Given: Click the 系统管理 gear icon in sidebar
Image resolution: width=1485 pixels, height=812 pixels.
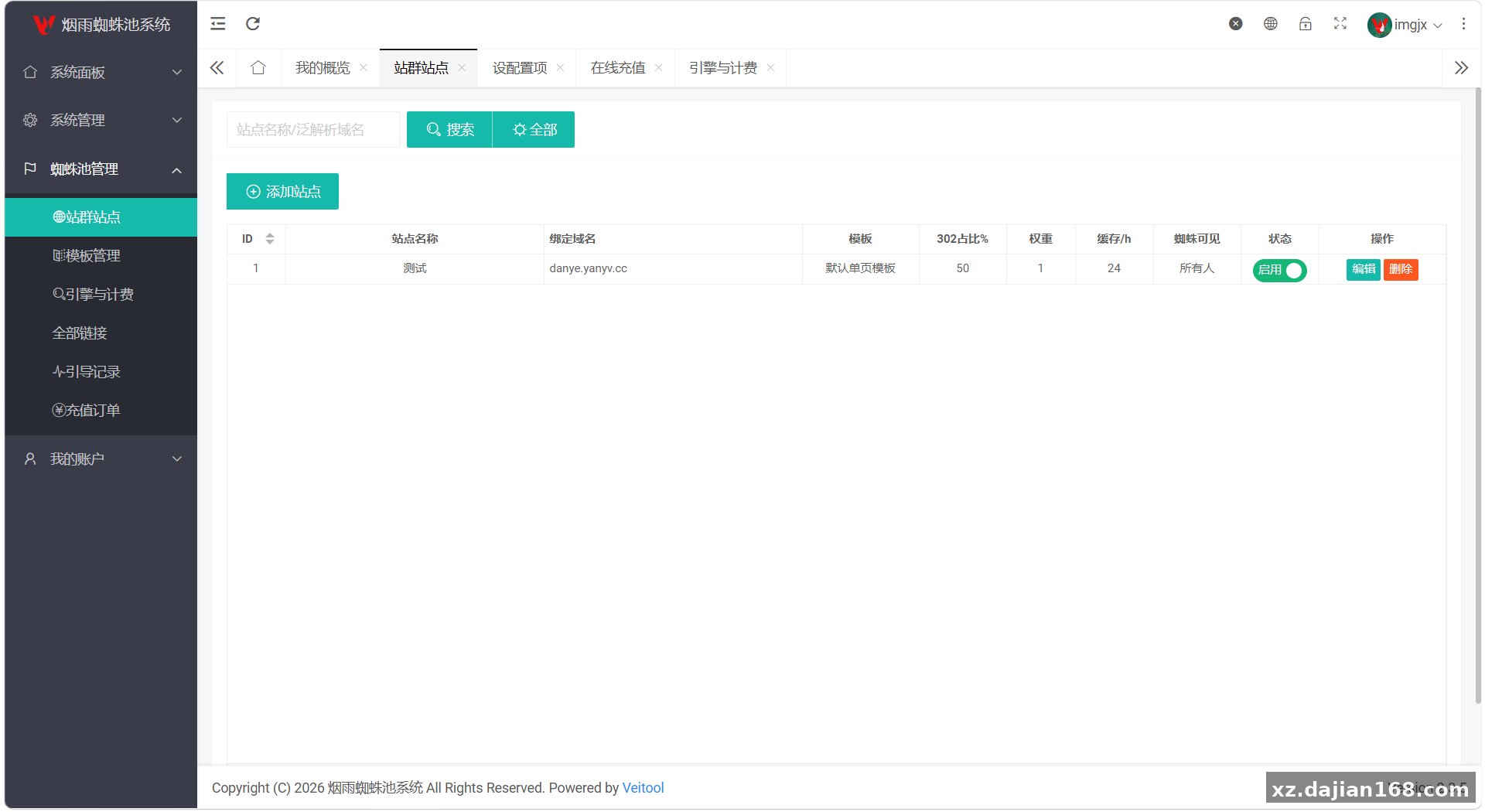Looking at the screenshot, I should click(x=30, y=120).
